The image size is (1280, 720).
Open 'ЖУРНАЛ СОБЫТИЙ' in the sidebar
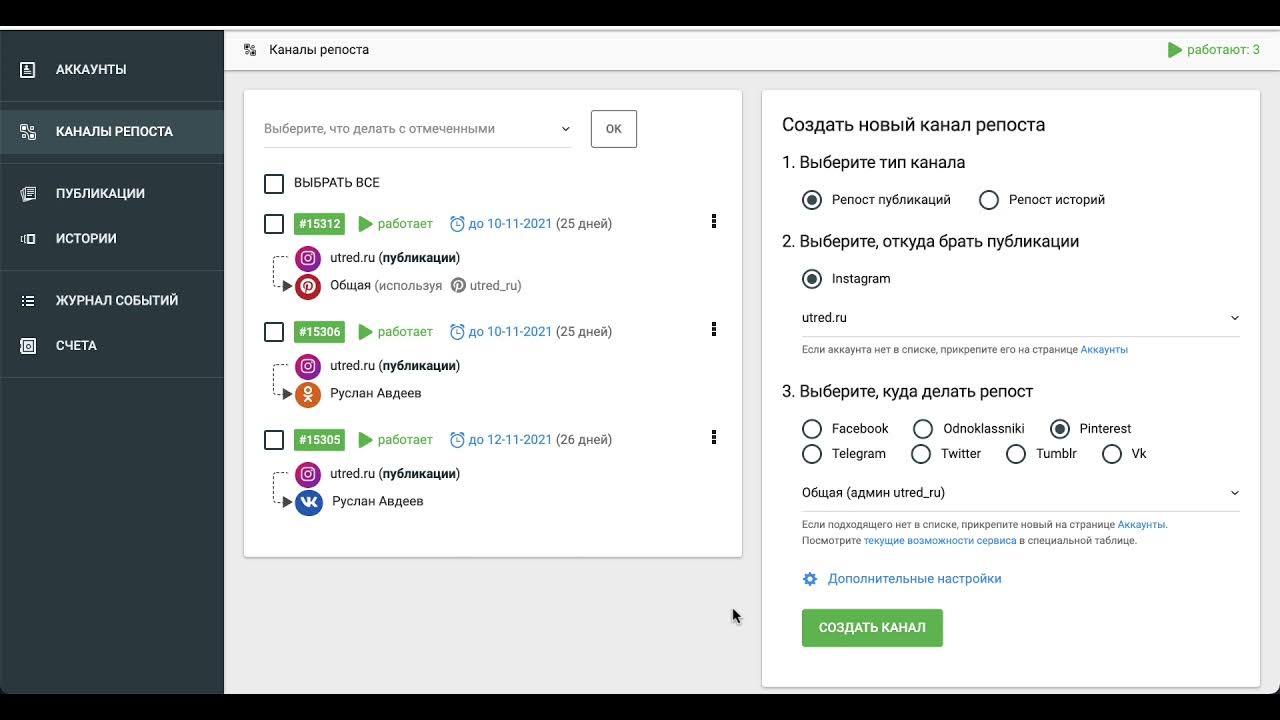coord(116,300)
